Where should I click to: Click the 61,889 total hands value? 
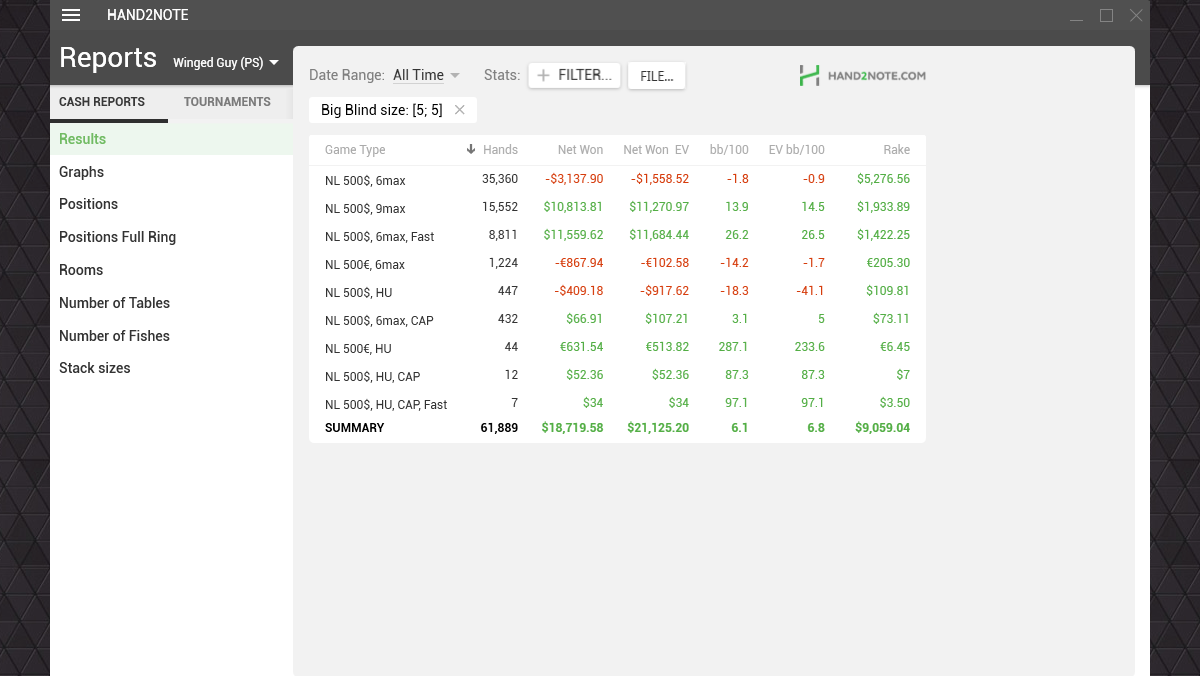499,428
